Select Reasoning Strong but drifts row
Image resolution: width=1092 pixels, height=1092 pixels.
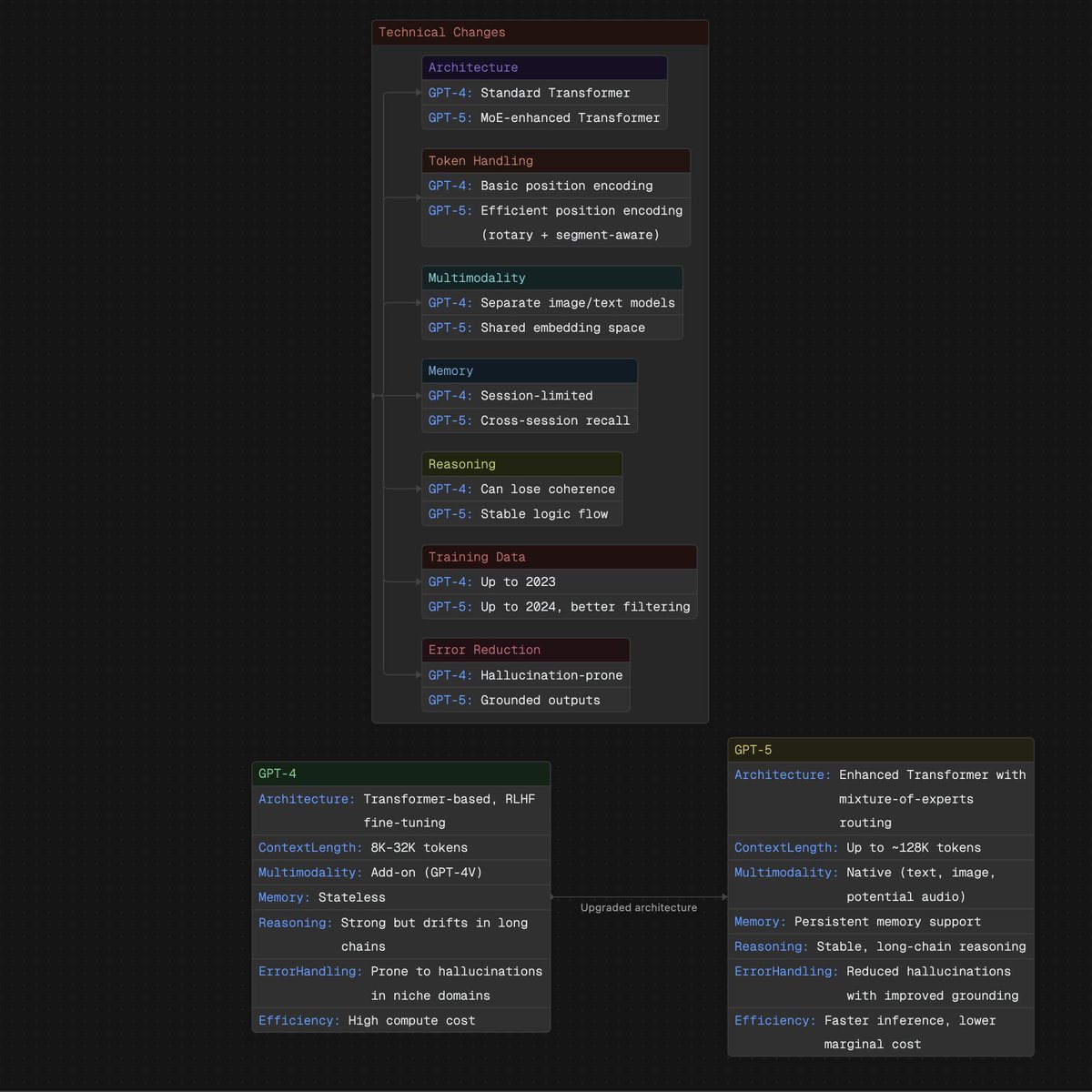(x=401, y=935)
